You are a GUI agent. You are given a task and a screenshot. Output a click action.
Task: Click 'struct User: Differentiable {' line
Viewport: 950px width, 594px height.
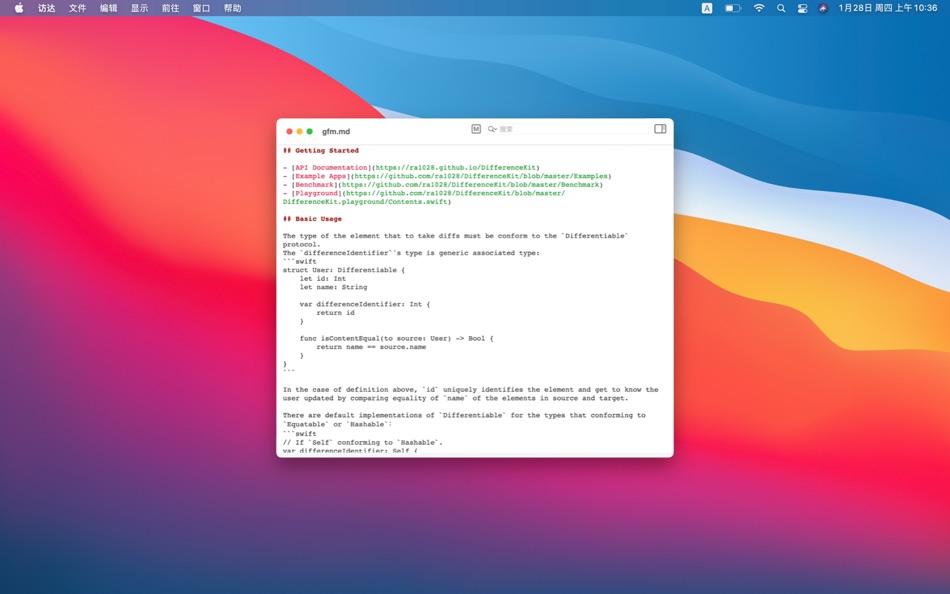[344, 270]
